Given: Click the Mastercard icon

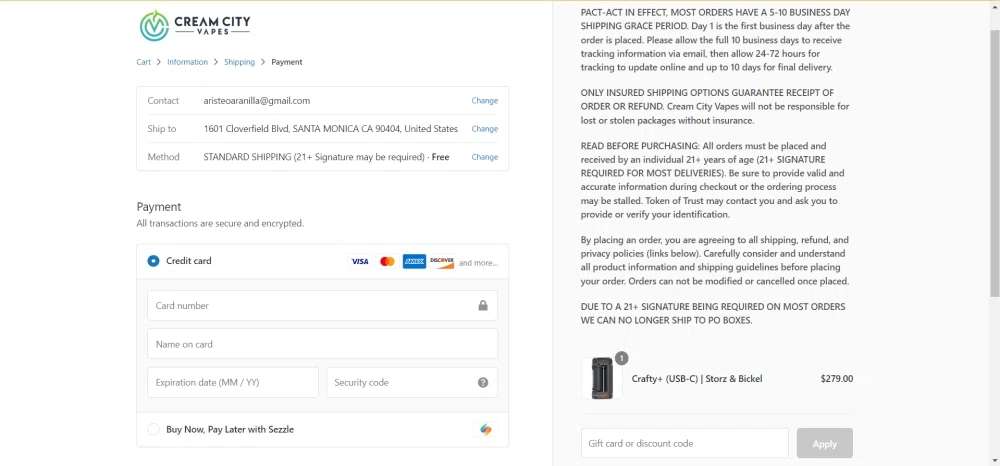Looking at the screenshot, I should tap(387, 261).
